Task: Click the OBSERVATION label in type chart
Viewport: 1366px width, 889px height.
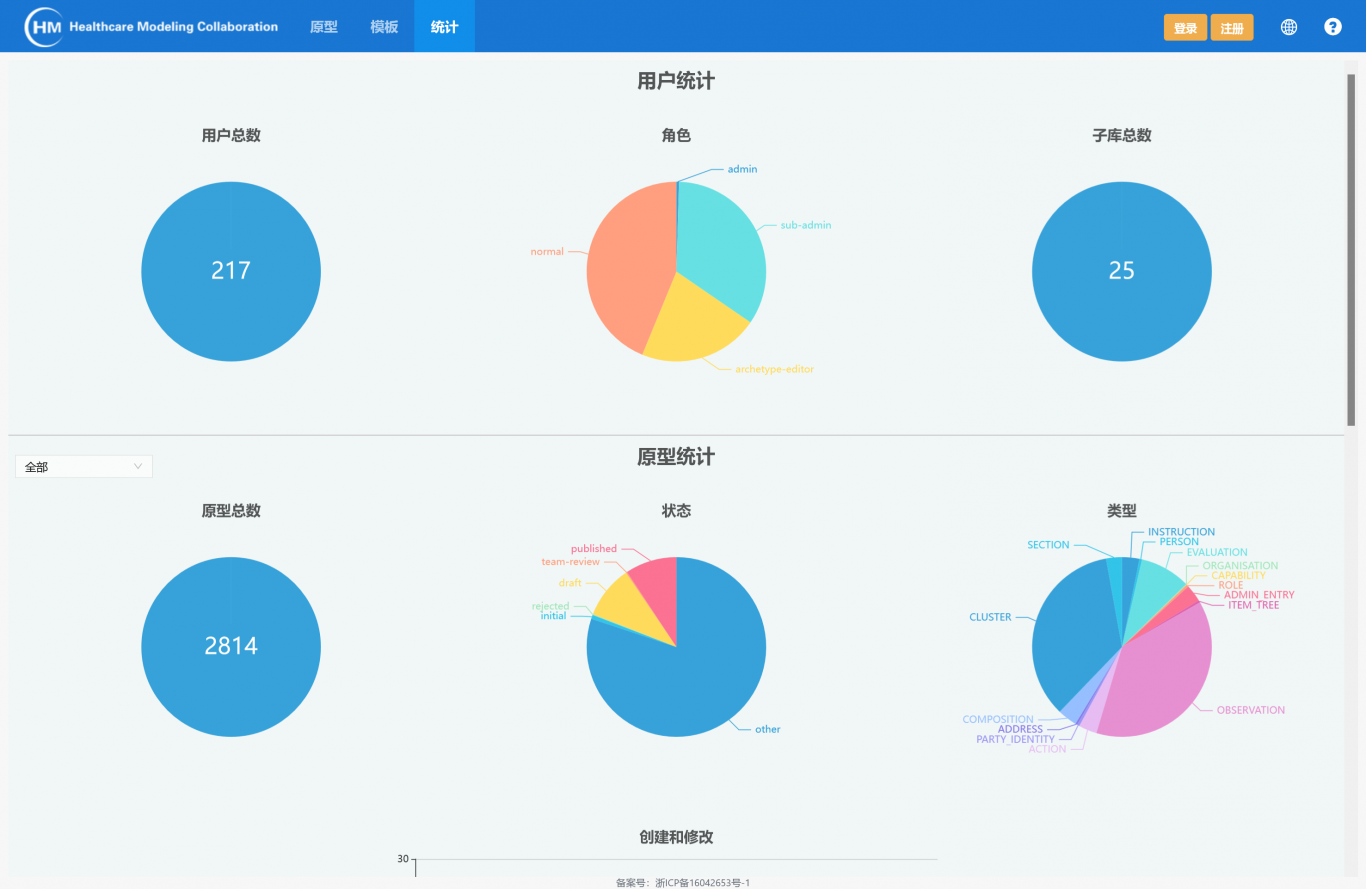Action: coord(1251,710)
